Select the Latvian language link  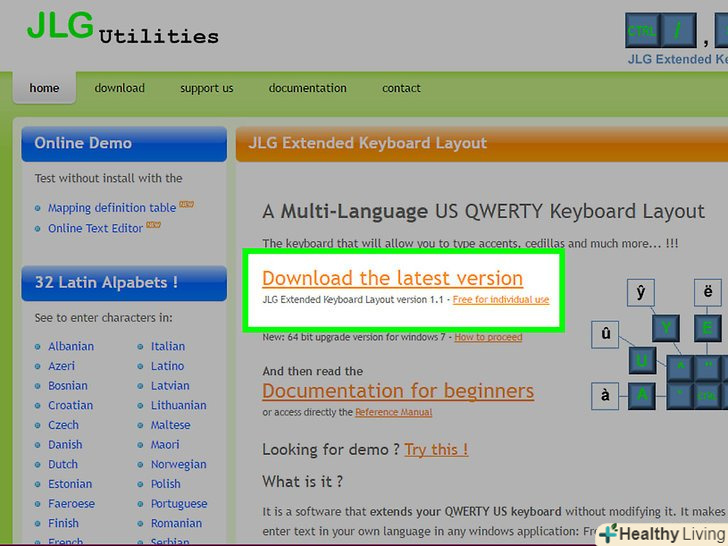point(170,385)
